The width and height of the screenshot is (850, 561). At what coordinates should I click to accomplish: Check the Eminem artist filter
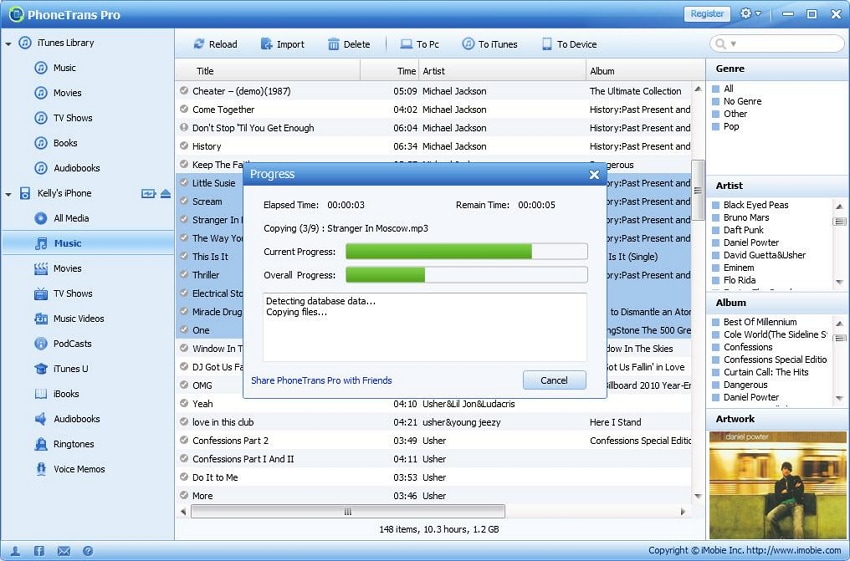click(716, 268)
